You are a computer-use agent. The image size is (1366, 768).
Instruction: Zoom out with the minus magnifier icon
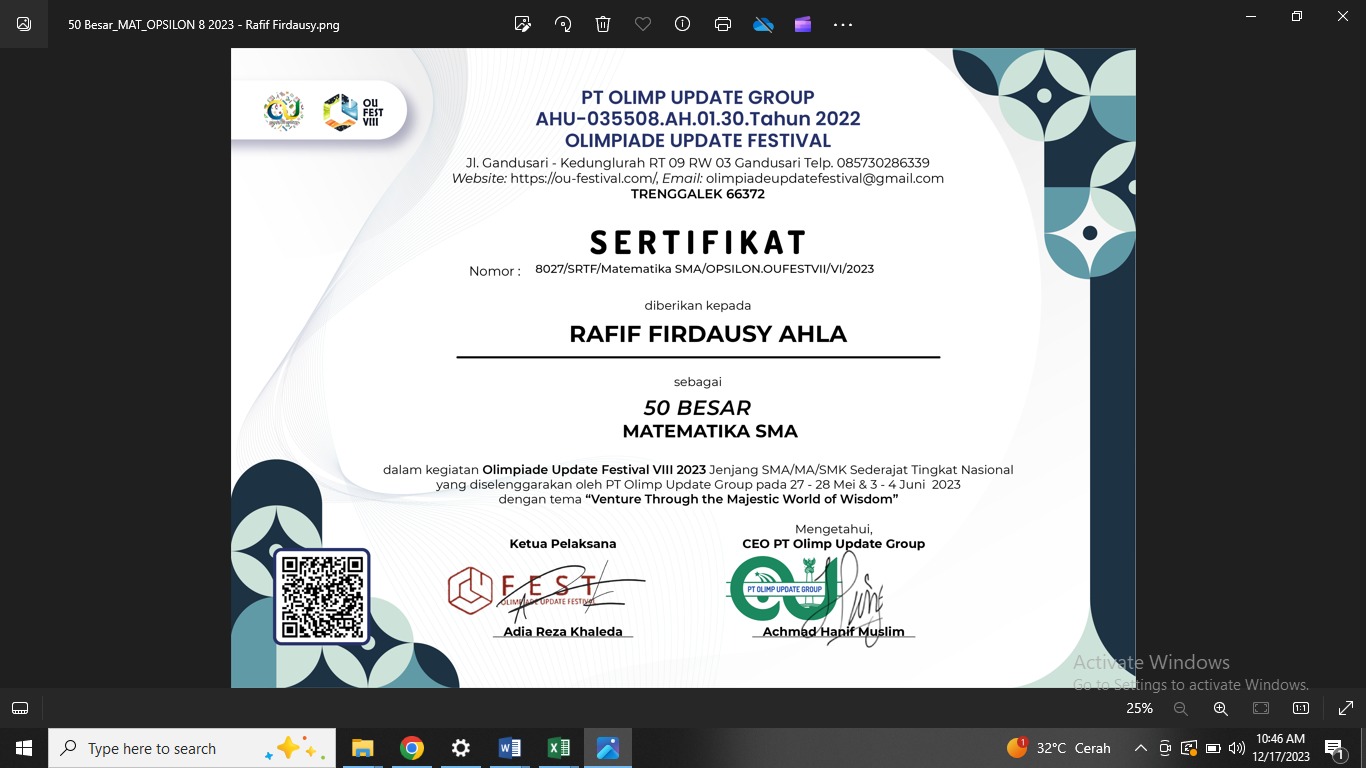pos(1181,708)
